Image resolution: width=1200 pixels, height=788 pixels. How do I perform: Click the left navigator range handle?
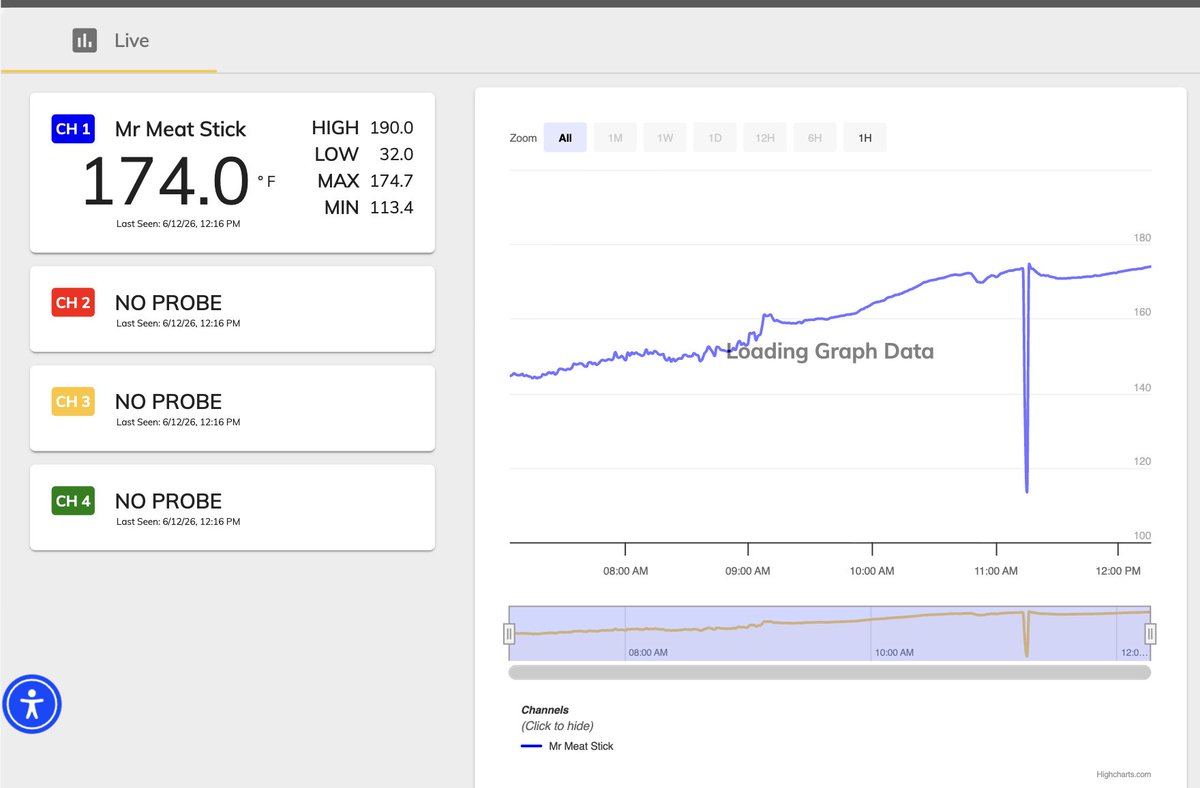(x=509, y=633)
